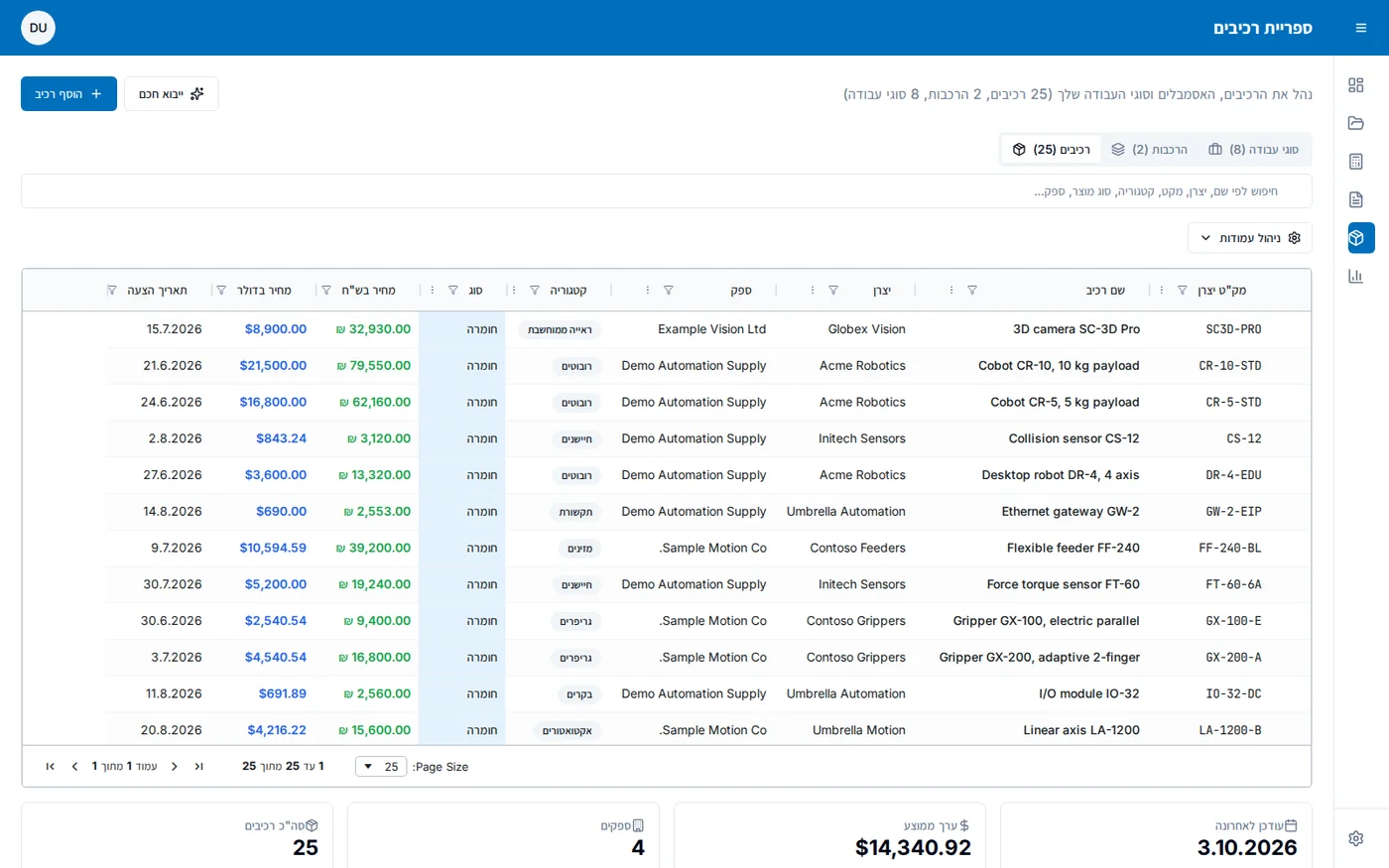Click the LA-1200-B part number cell
This screenshot has width=1389, height=868.
(1230, 730)
